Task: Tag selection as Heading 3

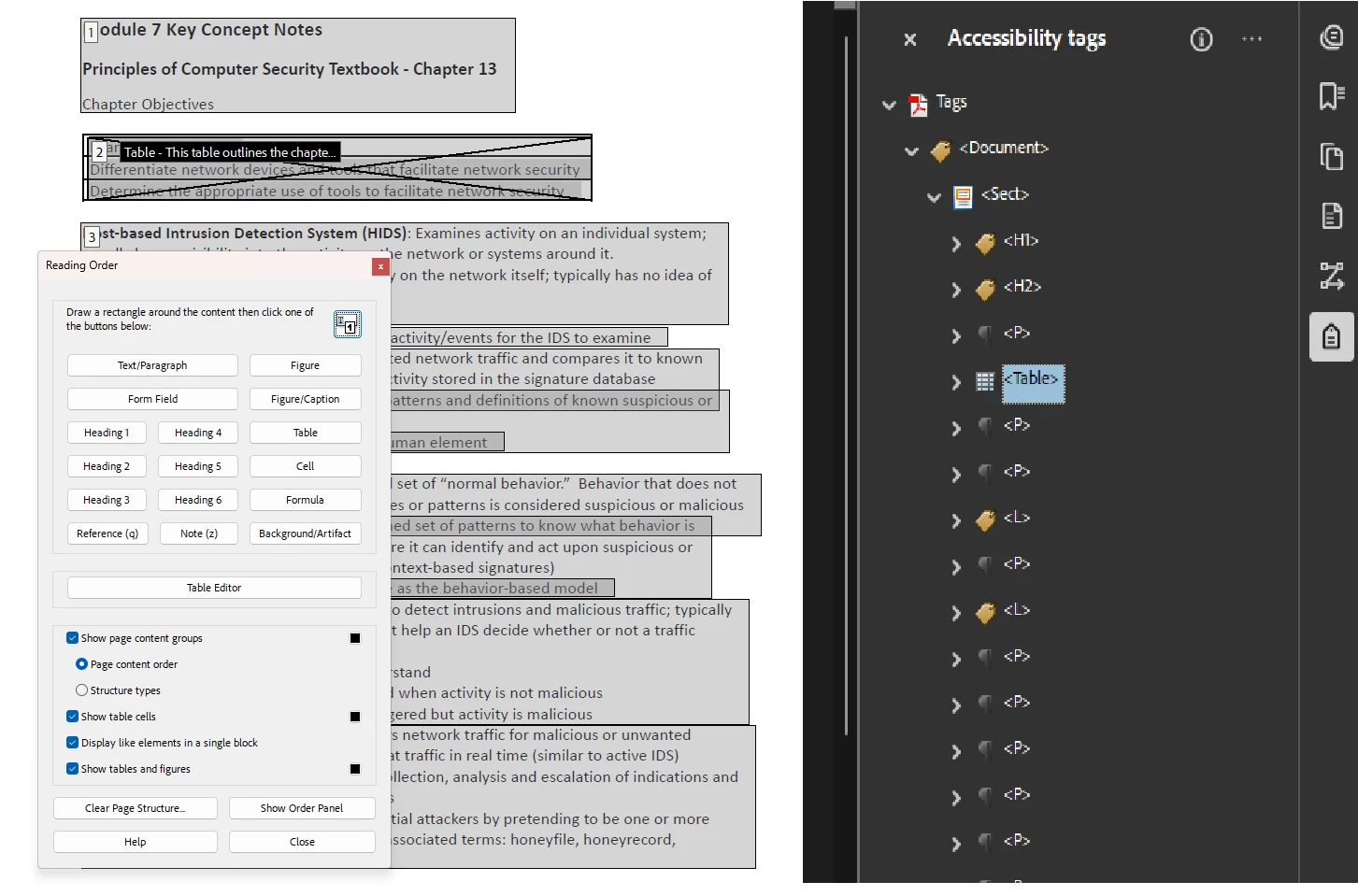Action: (107, 500)
